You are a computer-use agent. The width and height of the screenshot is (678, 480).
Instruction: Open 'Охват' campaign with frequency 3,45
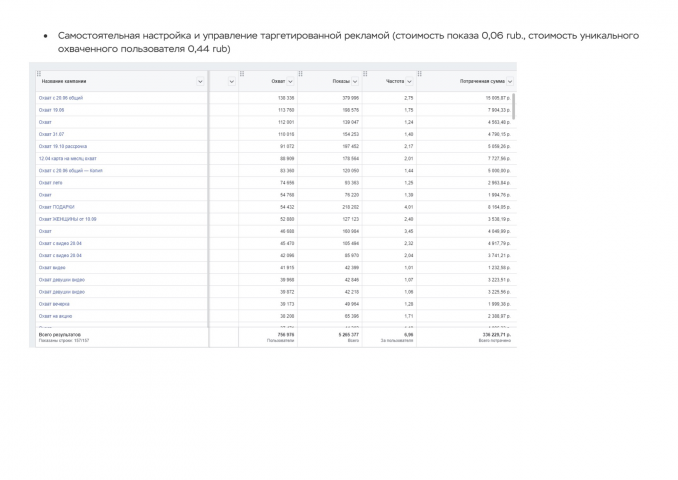[x=45, y=231]
